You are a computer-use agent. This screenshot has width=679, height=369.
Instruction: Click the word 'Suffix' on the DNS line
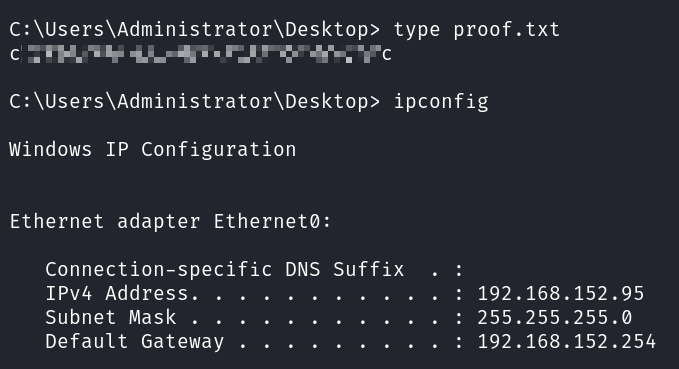tap(369, 270)
